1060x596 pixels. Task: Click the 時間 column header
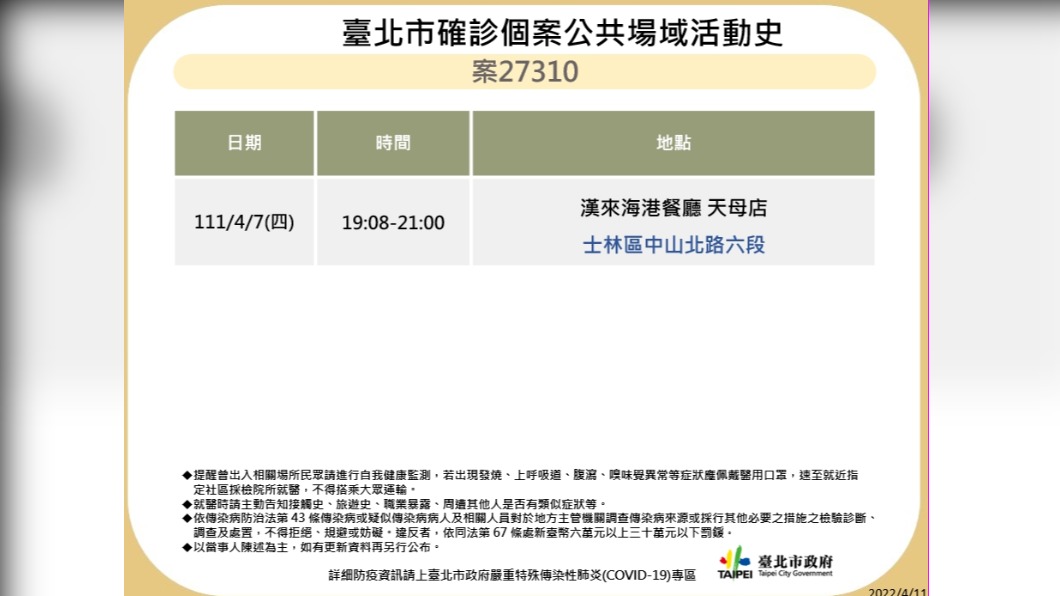(x=393, y=143)
